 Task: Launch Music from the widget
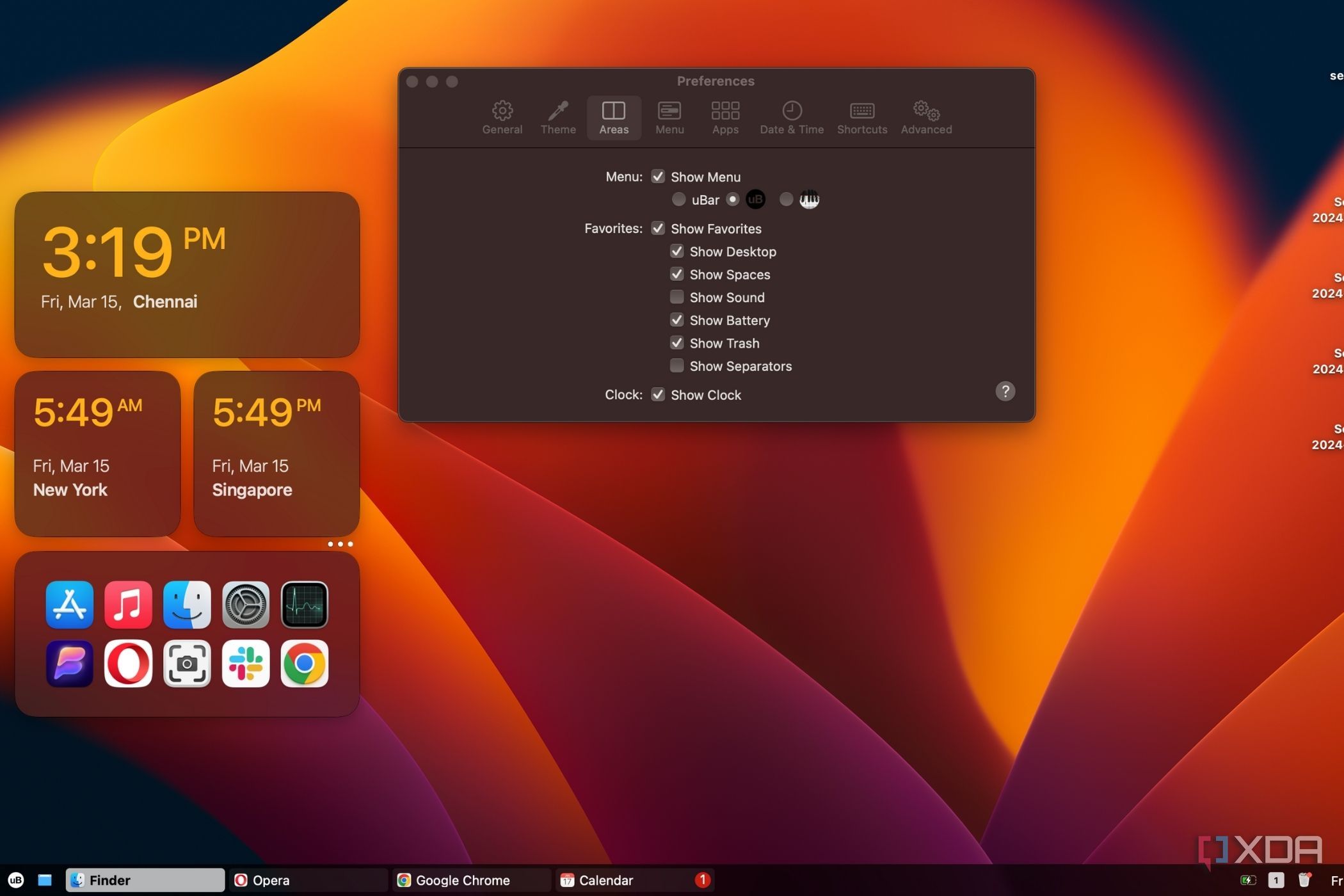[x=128, y=605]
